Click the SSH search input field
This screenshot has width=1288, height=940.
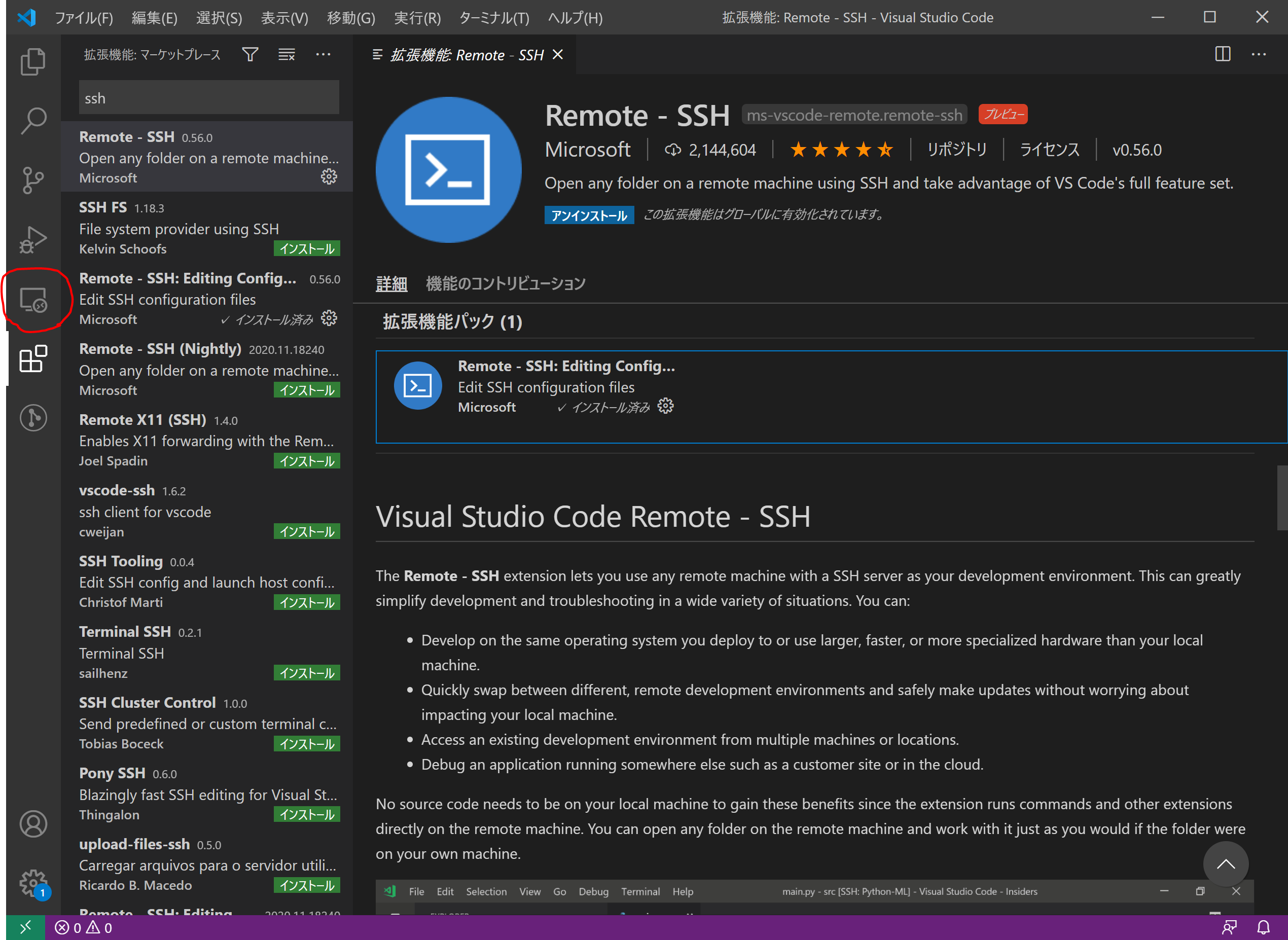coord(210,97)
